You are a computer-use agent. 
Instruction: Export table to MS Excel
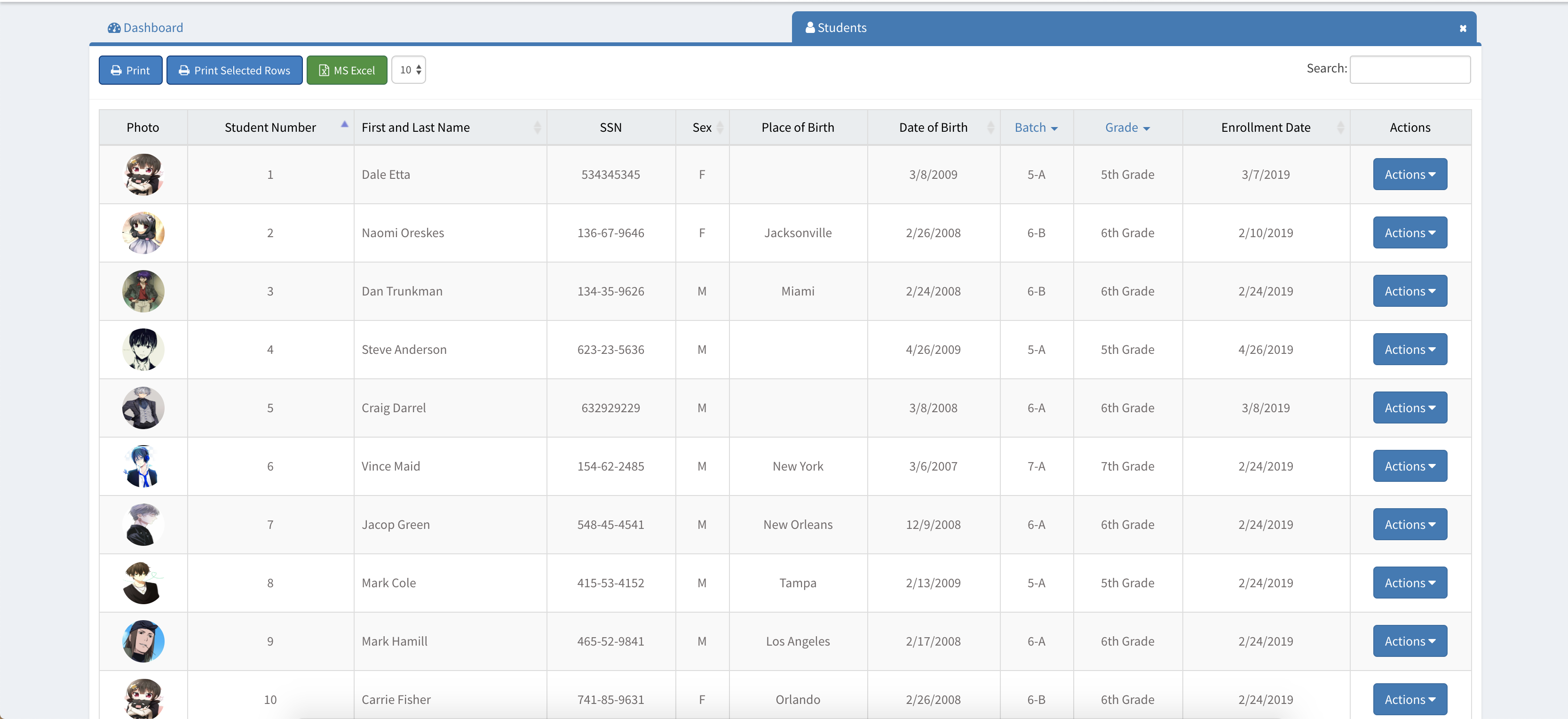click(347, 70)
